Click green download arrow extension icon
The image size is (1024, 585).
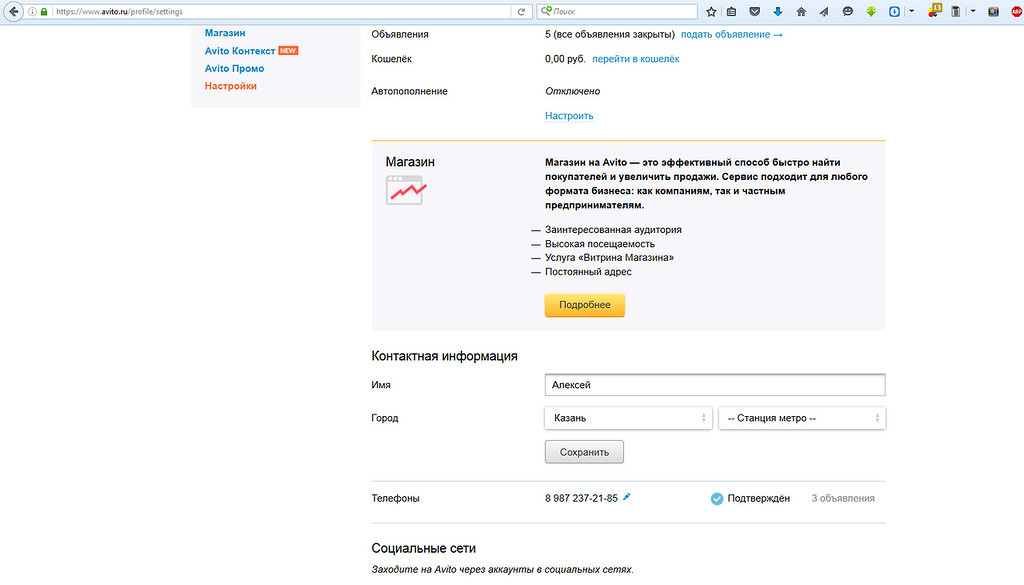(871, 12)
